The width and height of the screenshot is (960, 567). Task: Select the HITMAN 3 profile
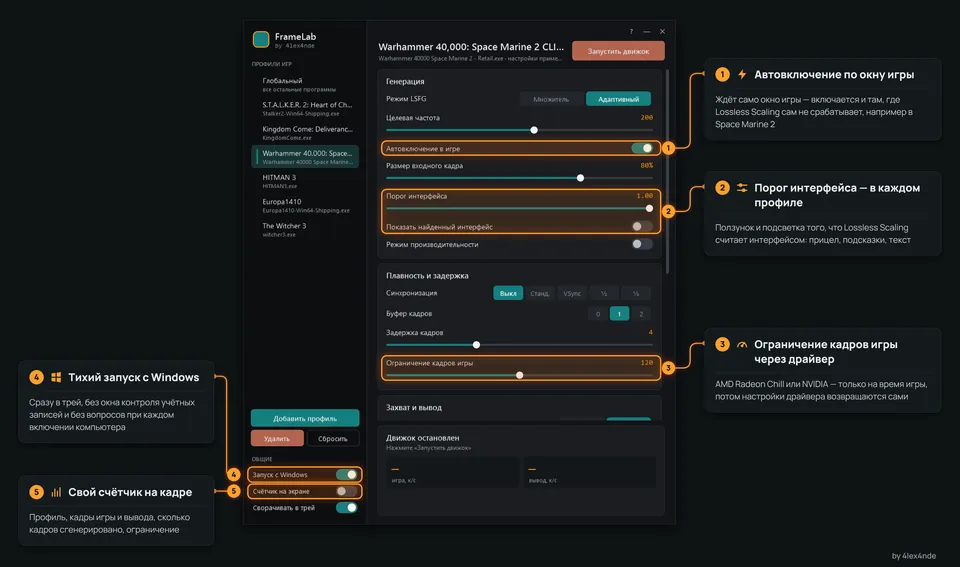305,181
